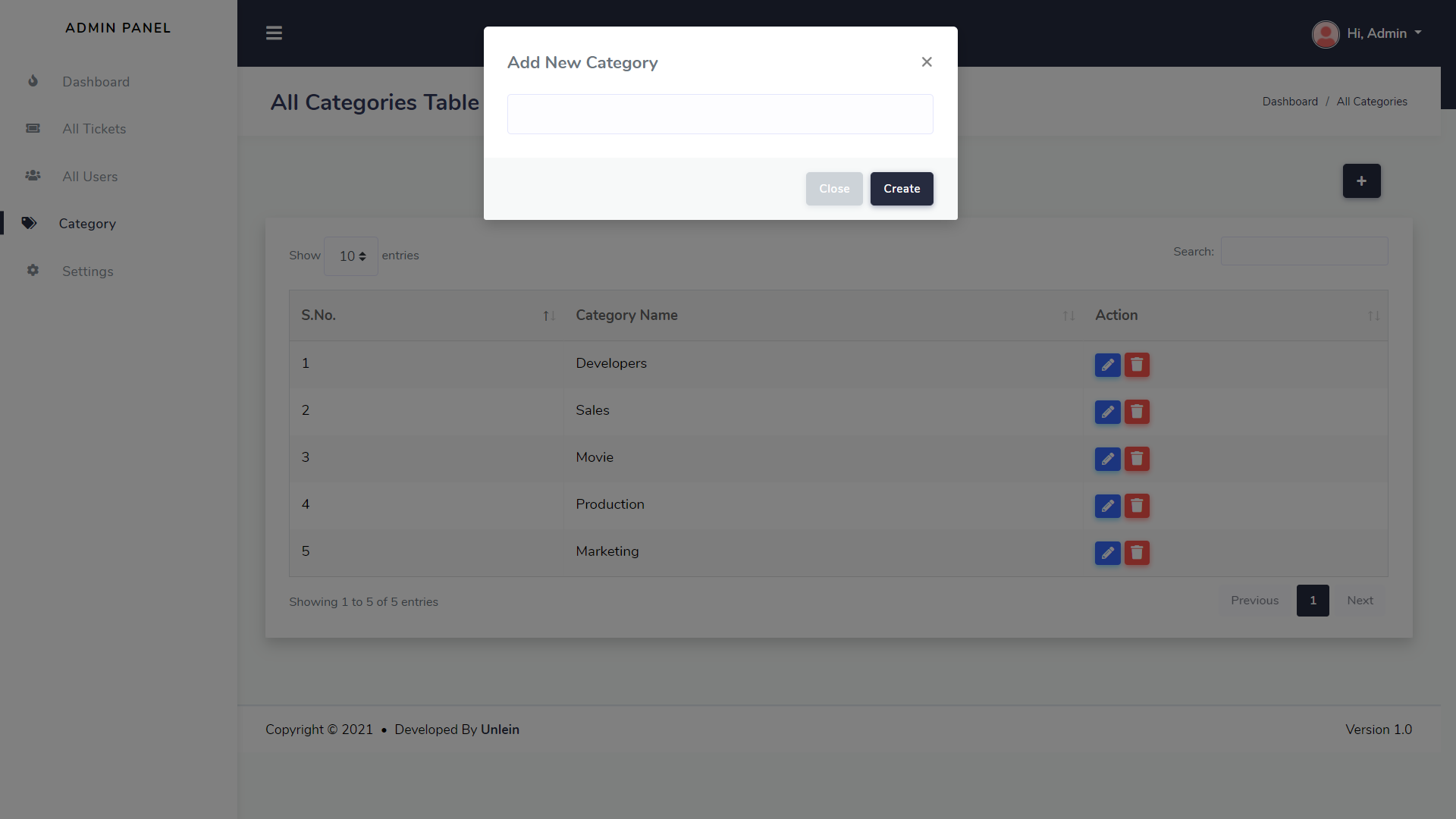Focus the new category name input field

tap(720, 115)
